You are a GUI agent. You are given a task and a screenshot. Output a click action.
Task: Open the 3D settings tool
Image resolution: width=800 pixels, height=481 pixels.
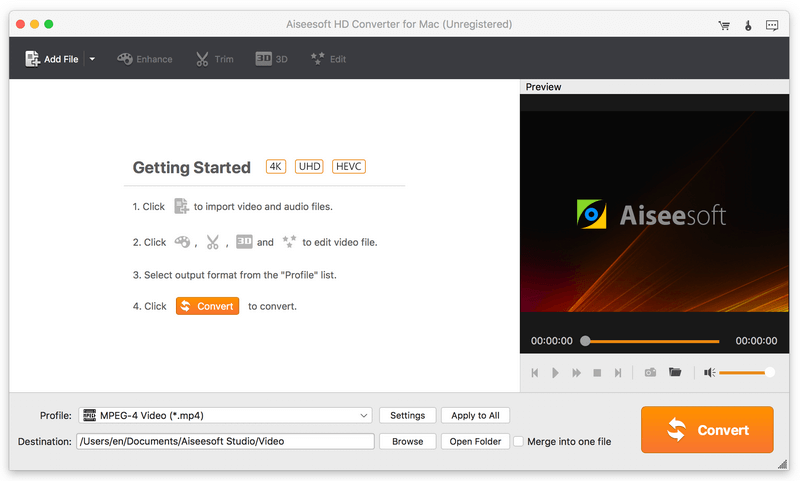[271, 59]
